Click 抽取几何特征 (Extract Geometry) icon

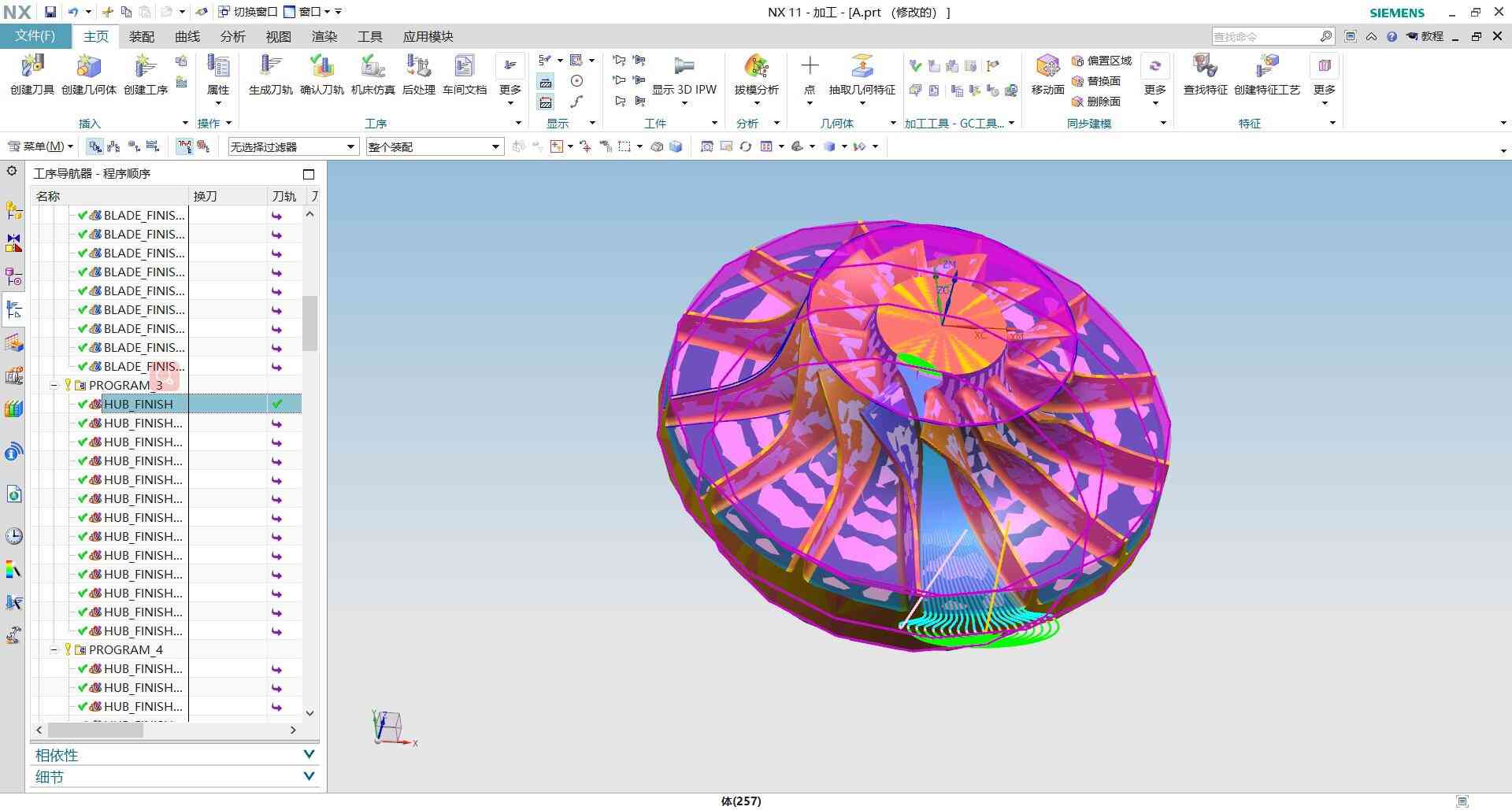[x=862, y=67]
